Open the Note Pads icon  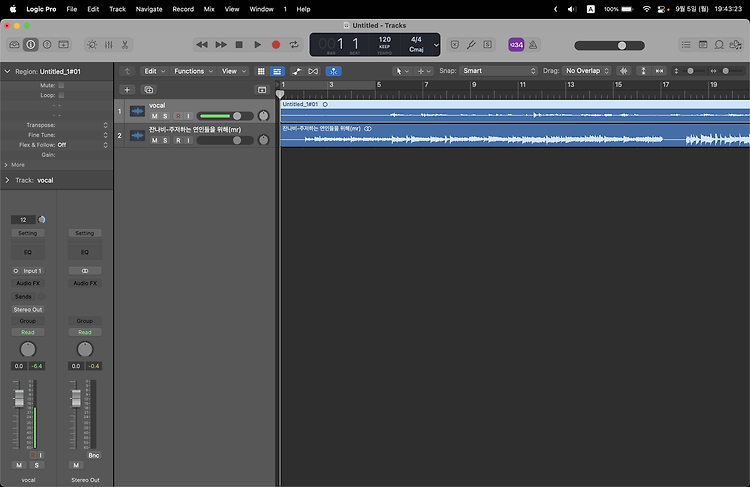[x=703, y=44]
